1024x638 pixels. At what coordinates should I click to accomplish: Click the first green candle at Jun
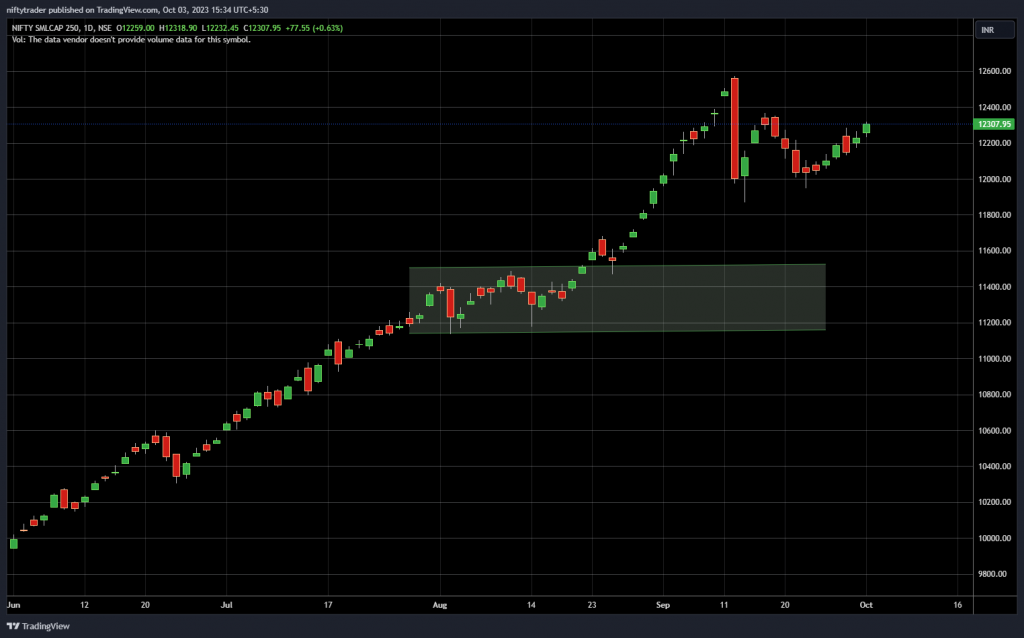pyautogui.click(x=14, y=543)
